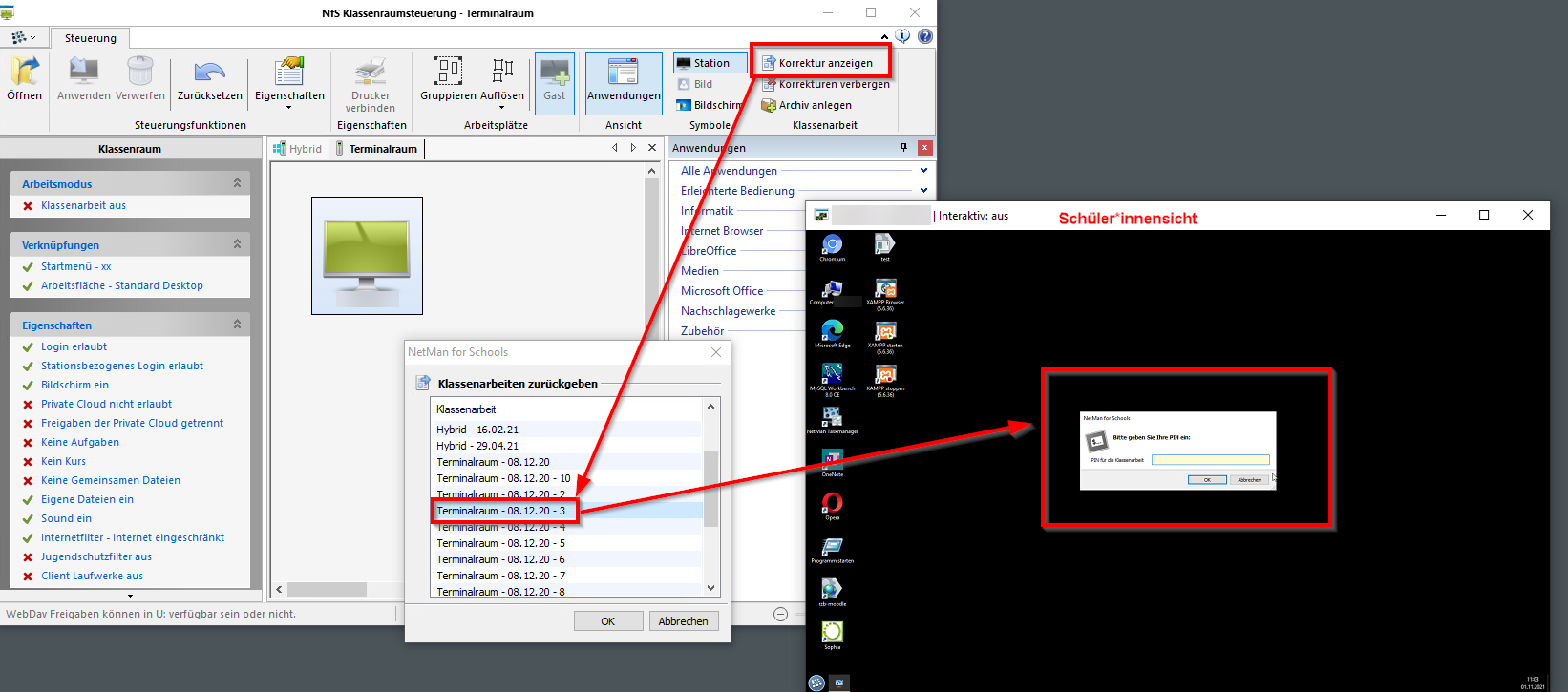
Task: Close the Anwendungen panel
Action: pyautogui.click(x=924, y=148)
